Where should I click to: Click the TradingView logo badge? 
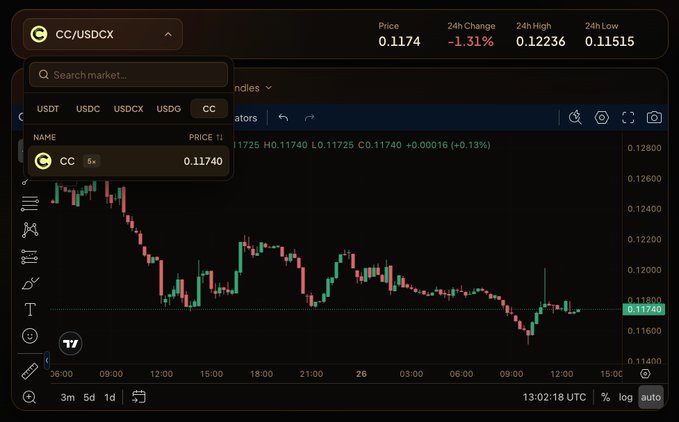tap(70, 344)
